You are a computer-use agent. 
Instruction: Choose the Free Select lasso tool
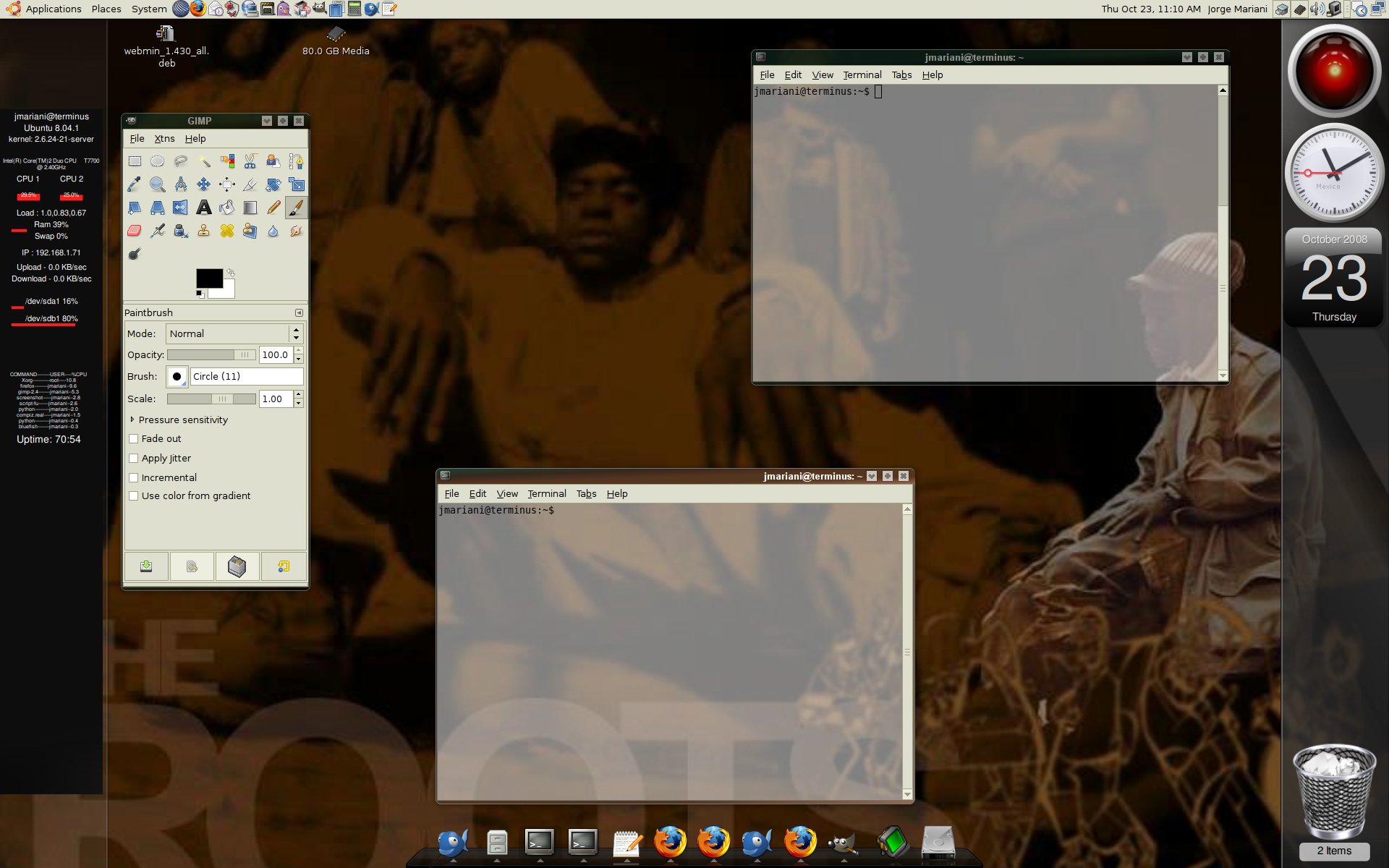[x=181, y=161]
